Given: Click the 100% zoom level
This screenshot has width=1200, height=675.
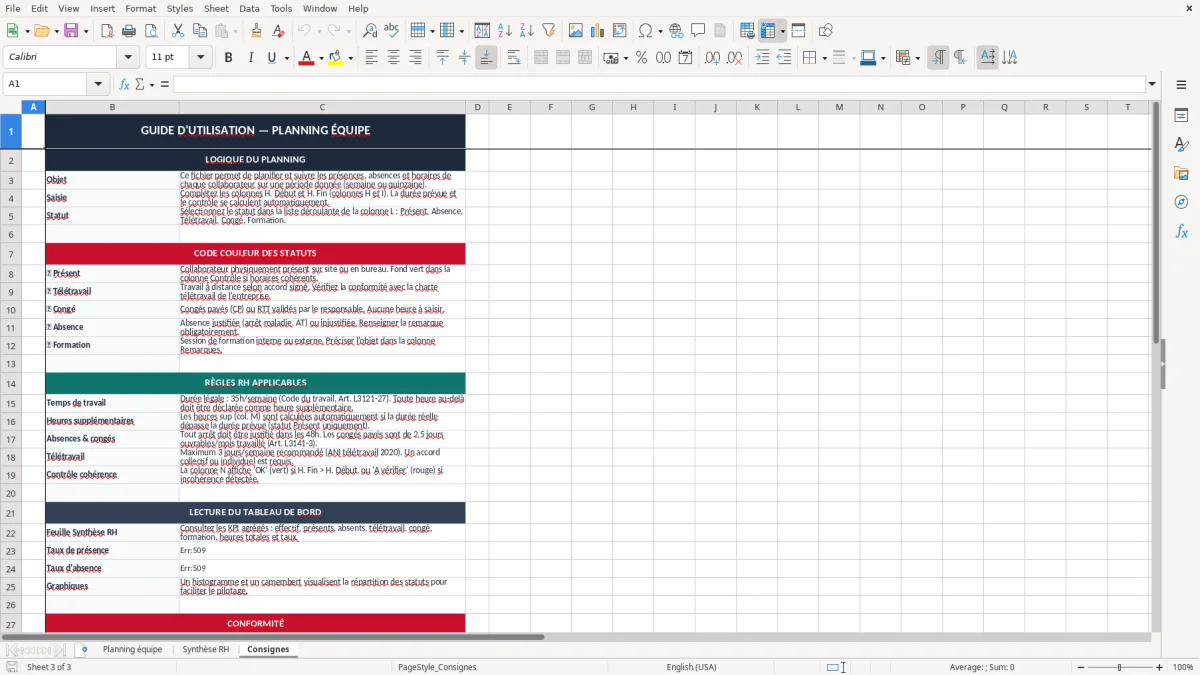Looking at the screenshot, I should point(1183,667).
